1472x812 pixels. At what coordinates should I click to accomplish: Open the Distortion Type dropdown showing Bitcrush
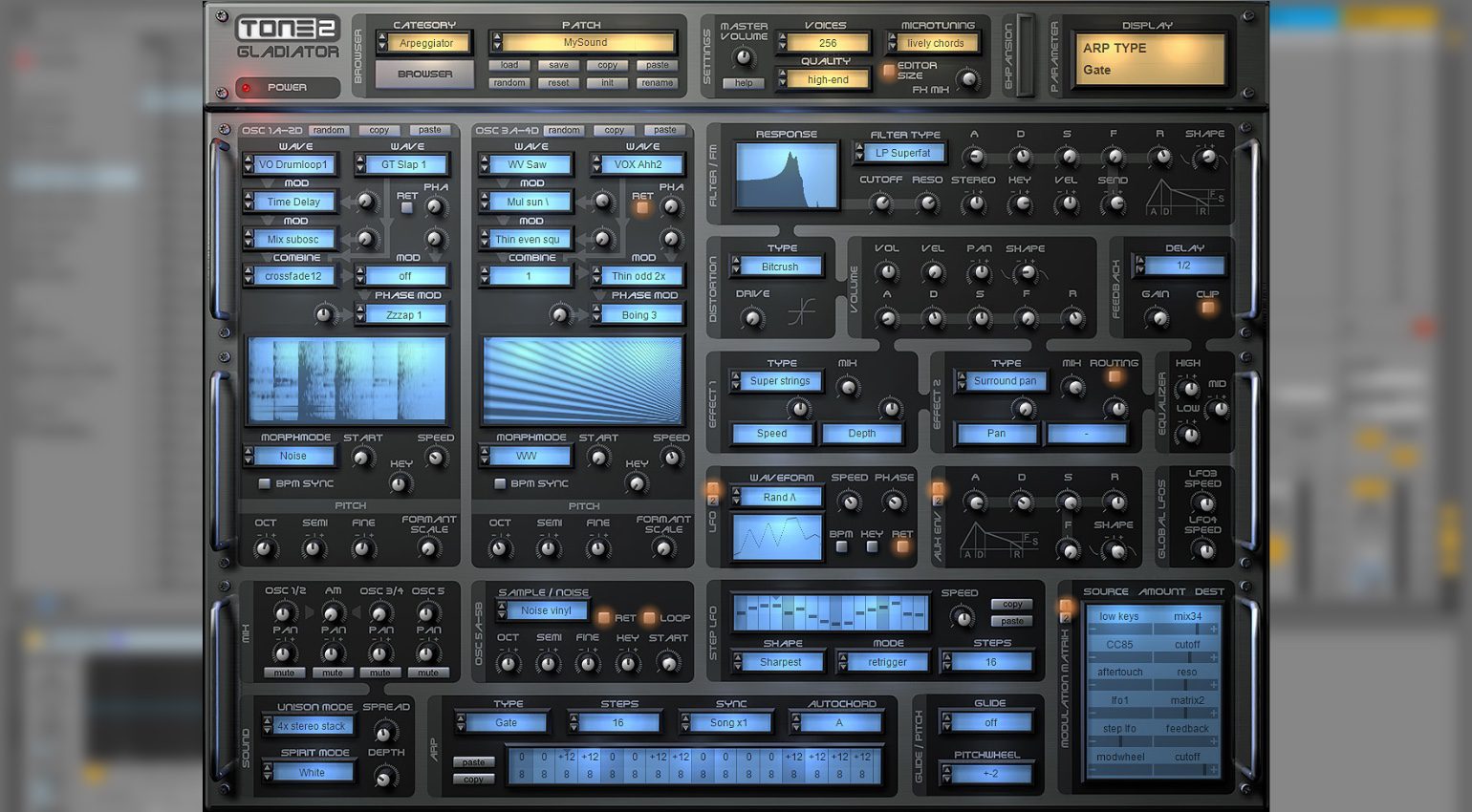[x=778, y=267]
